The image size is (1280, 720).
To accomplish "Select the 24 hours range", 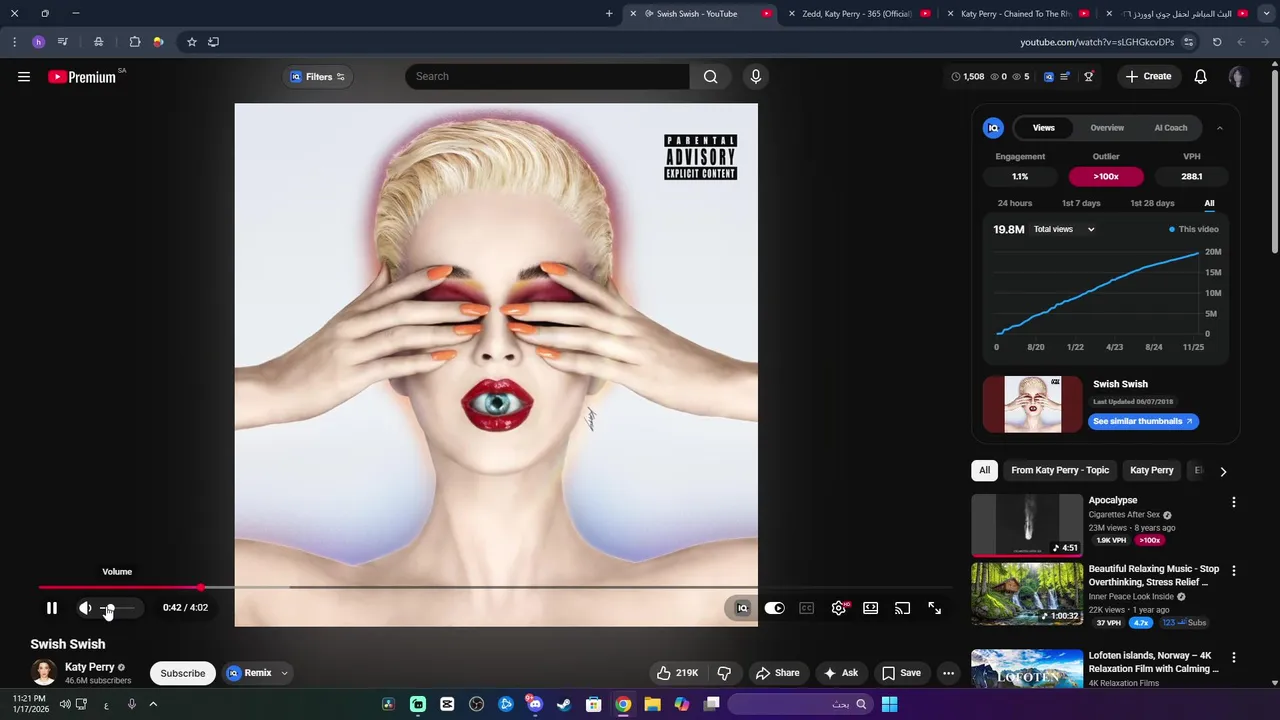I will [1014, 203].
